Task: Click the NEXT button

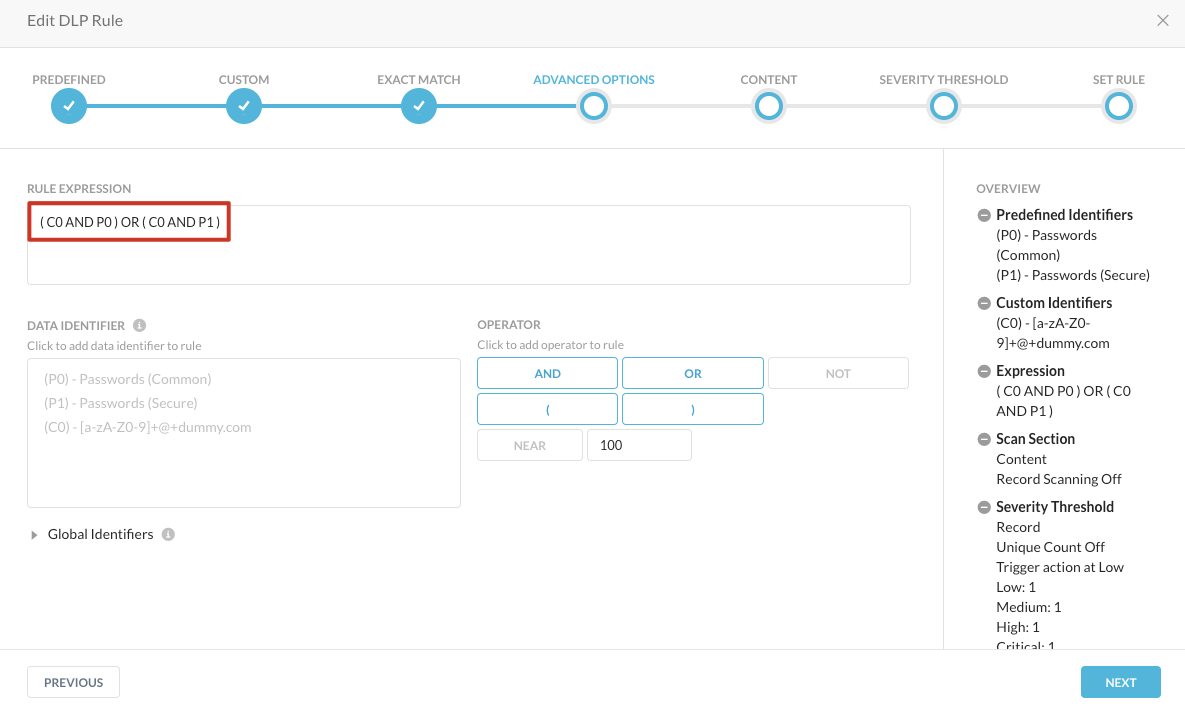Action: 1120,682
